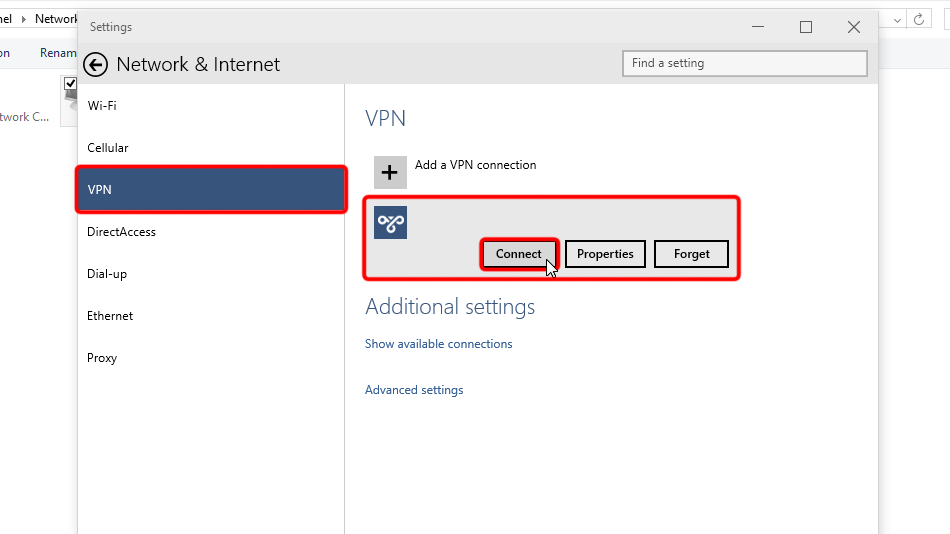
Task: Open the Show available connections link
Action: click(x=438, y=344)
